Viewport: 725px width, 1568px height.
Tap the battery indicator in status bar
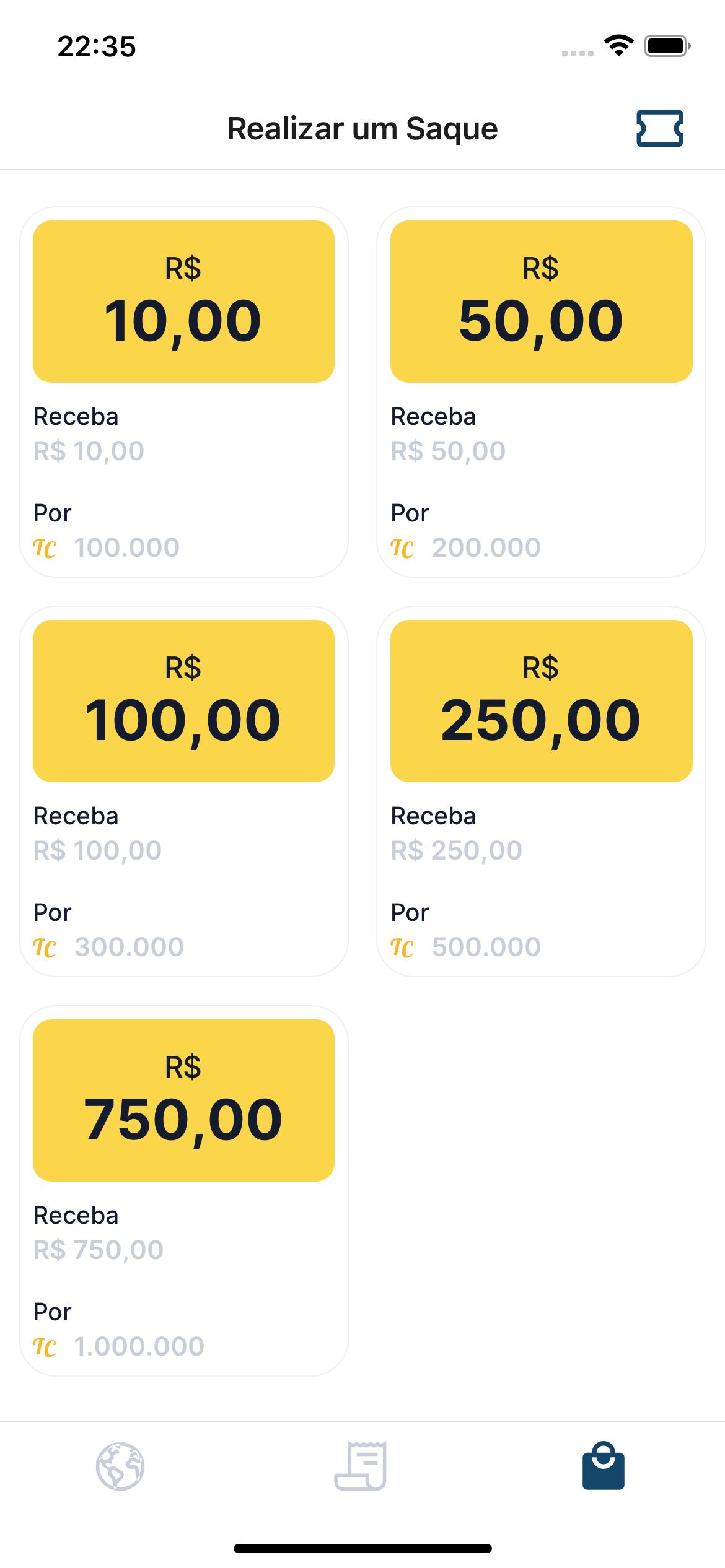667,46
